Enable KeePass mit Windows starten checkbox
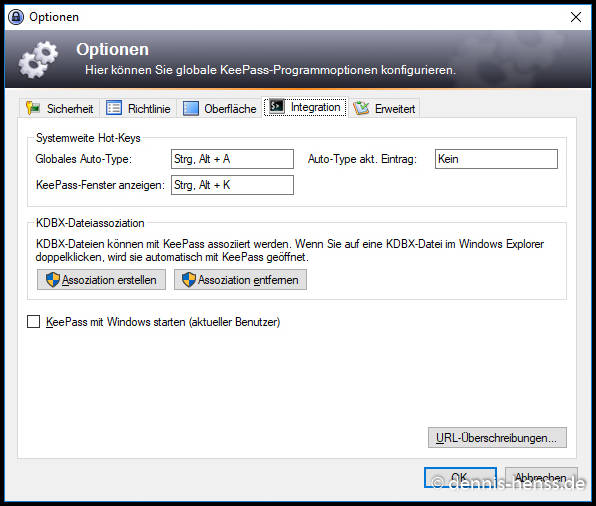596x506 pixels. pos(33,322)
